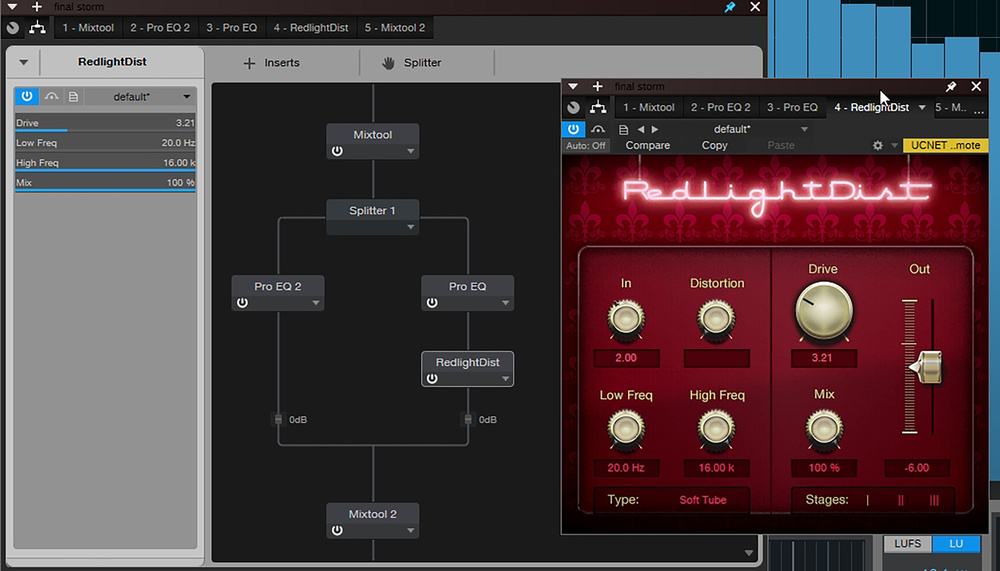1000x571 pixels.
Task: Select LUFS meter button
Action: [x=907, y=544]
